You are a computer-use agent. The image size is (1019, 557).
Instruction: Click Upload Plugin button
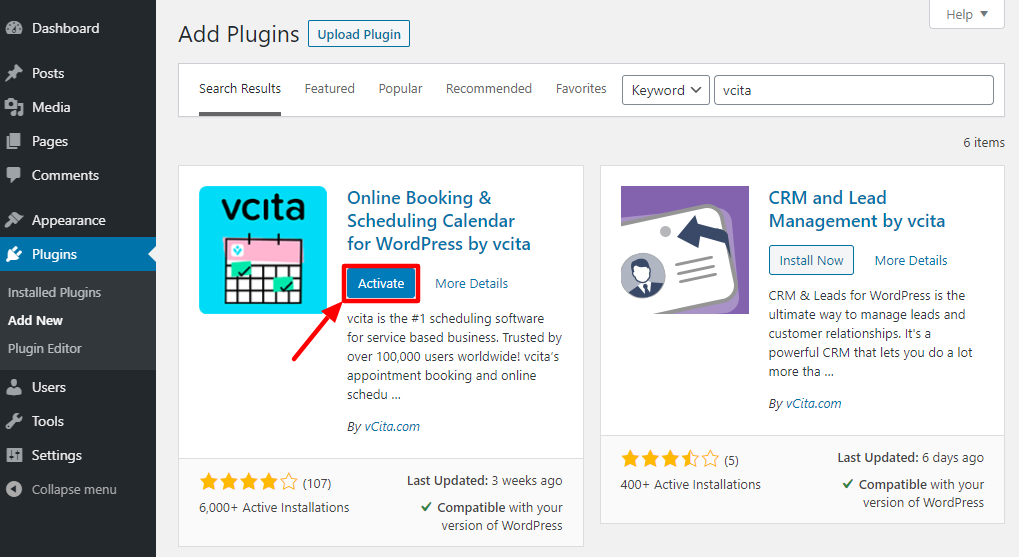359,34
